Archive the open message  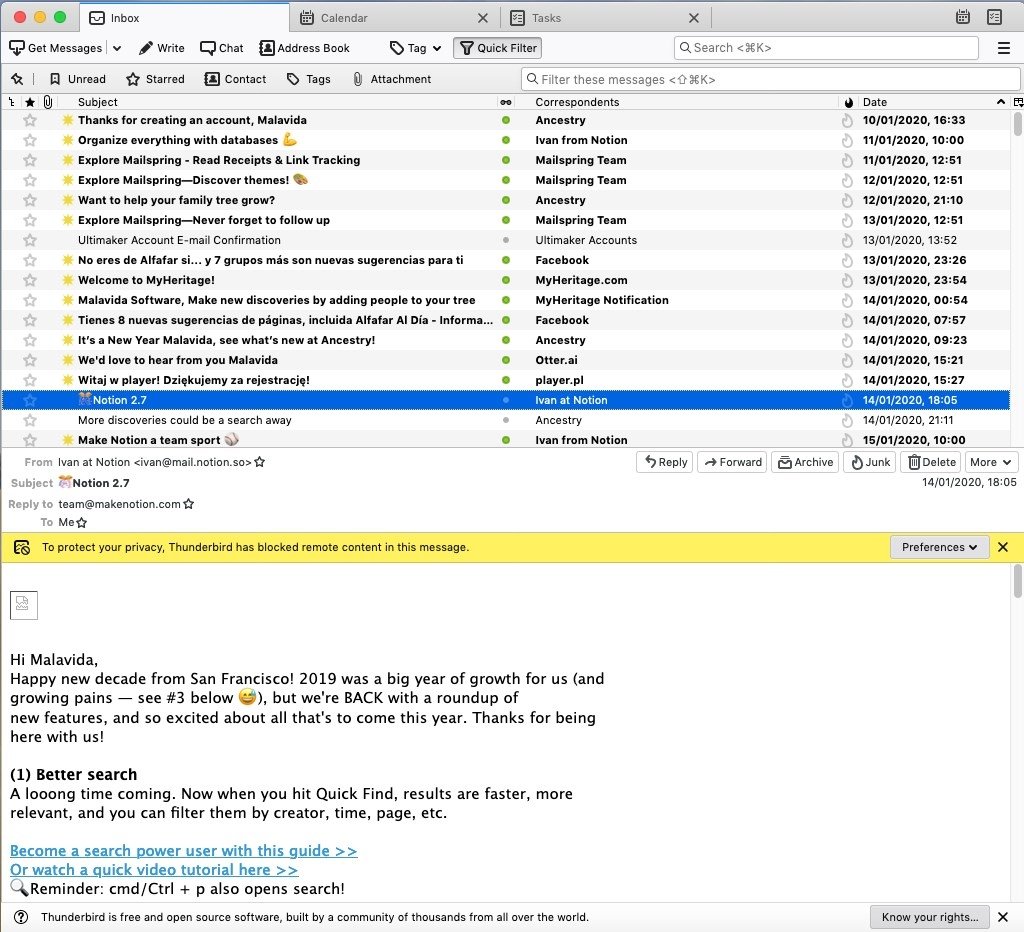click(805, 462)
